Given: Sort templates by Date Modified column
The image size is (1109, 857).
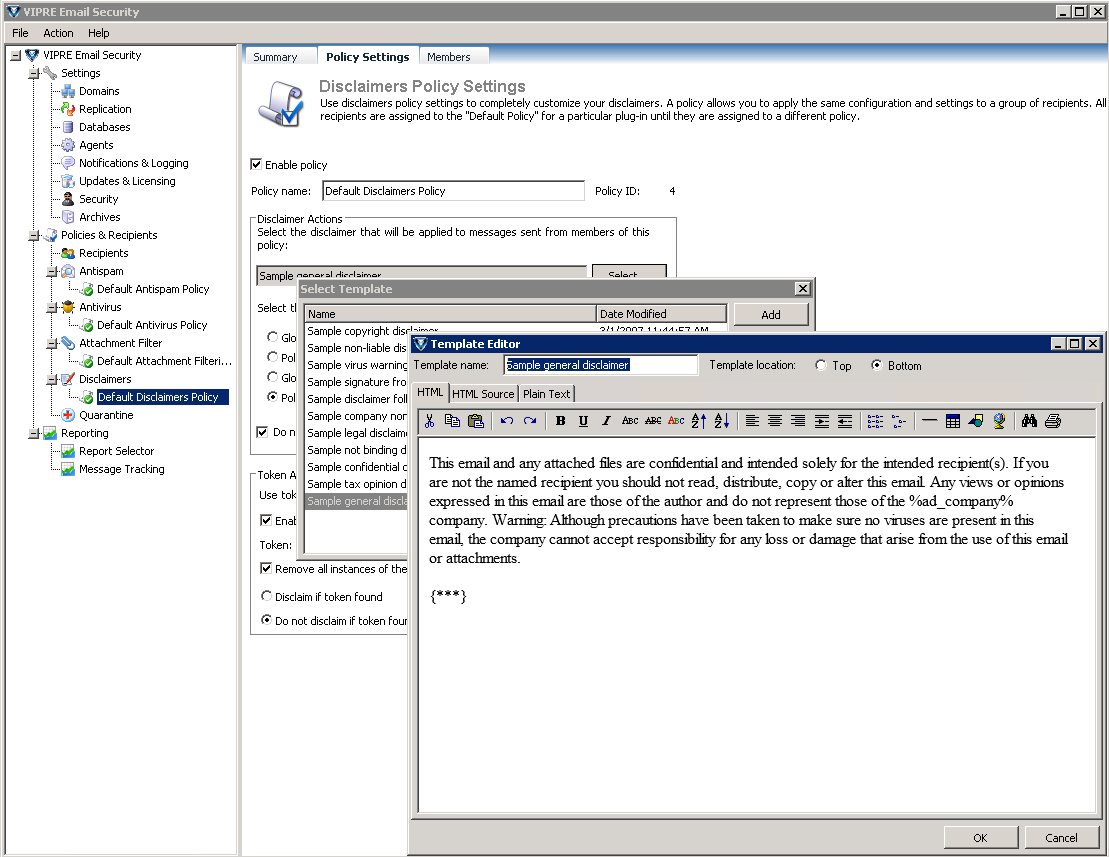Looking at the screenshot, I should click(x=661, y=313).
